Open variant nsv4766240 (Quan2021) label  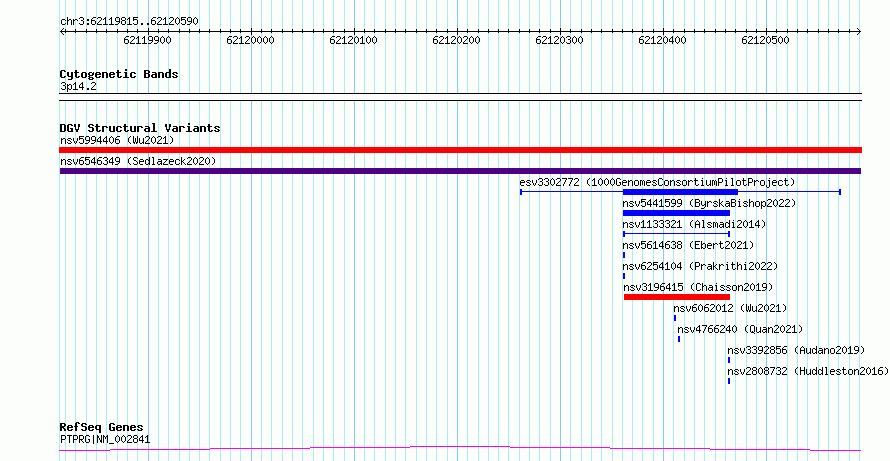(x=740, y=329)
